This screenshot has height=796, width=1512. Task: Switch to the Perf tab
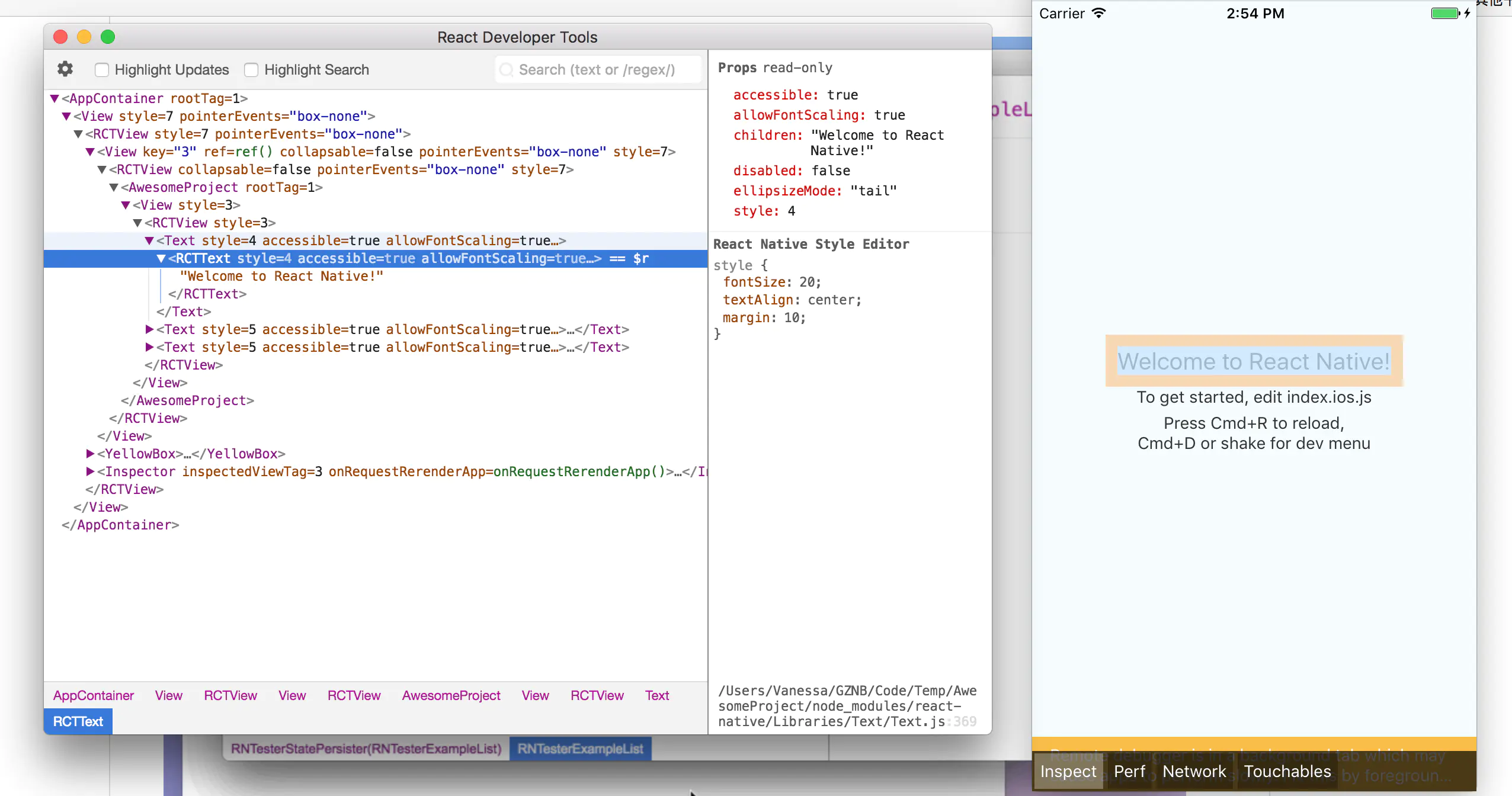click(x=1129, y=771)
